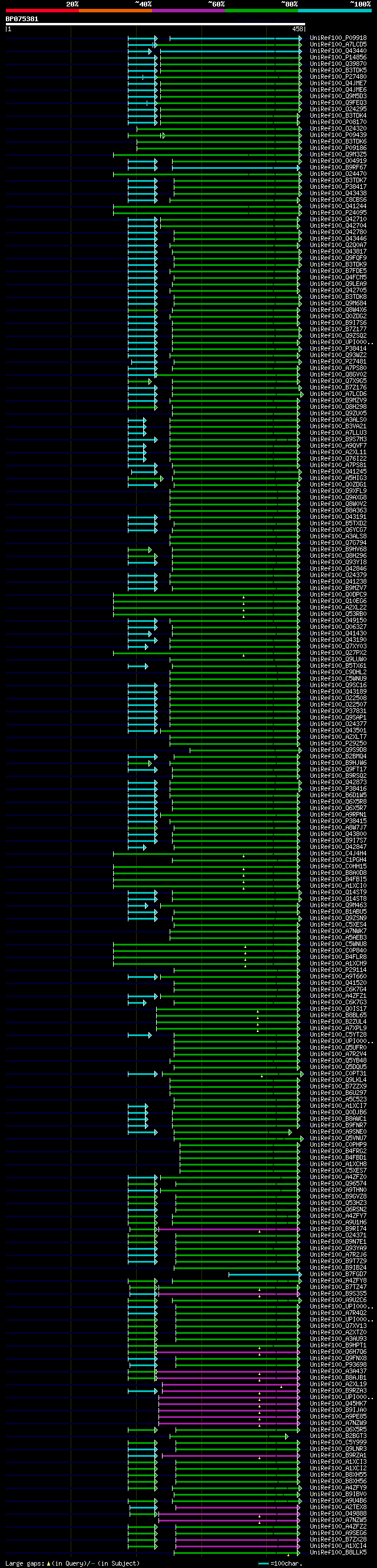Select the label UniRef100_A8W7J7
This screenshot has height=1568, width=377.
click(x=338, y=828)
